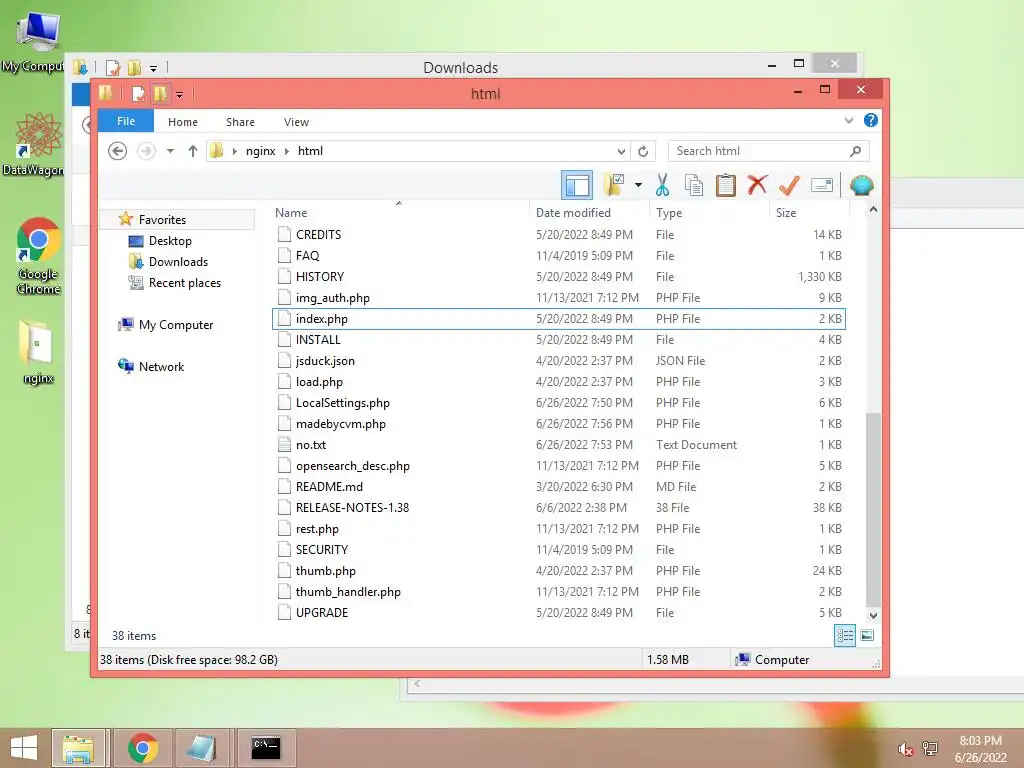This screenshot has width=1024, height=768.
Task: Select Network in the navigation pane
Action: pyautogui.click(x=161, y=366)
